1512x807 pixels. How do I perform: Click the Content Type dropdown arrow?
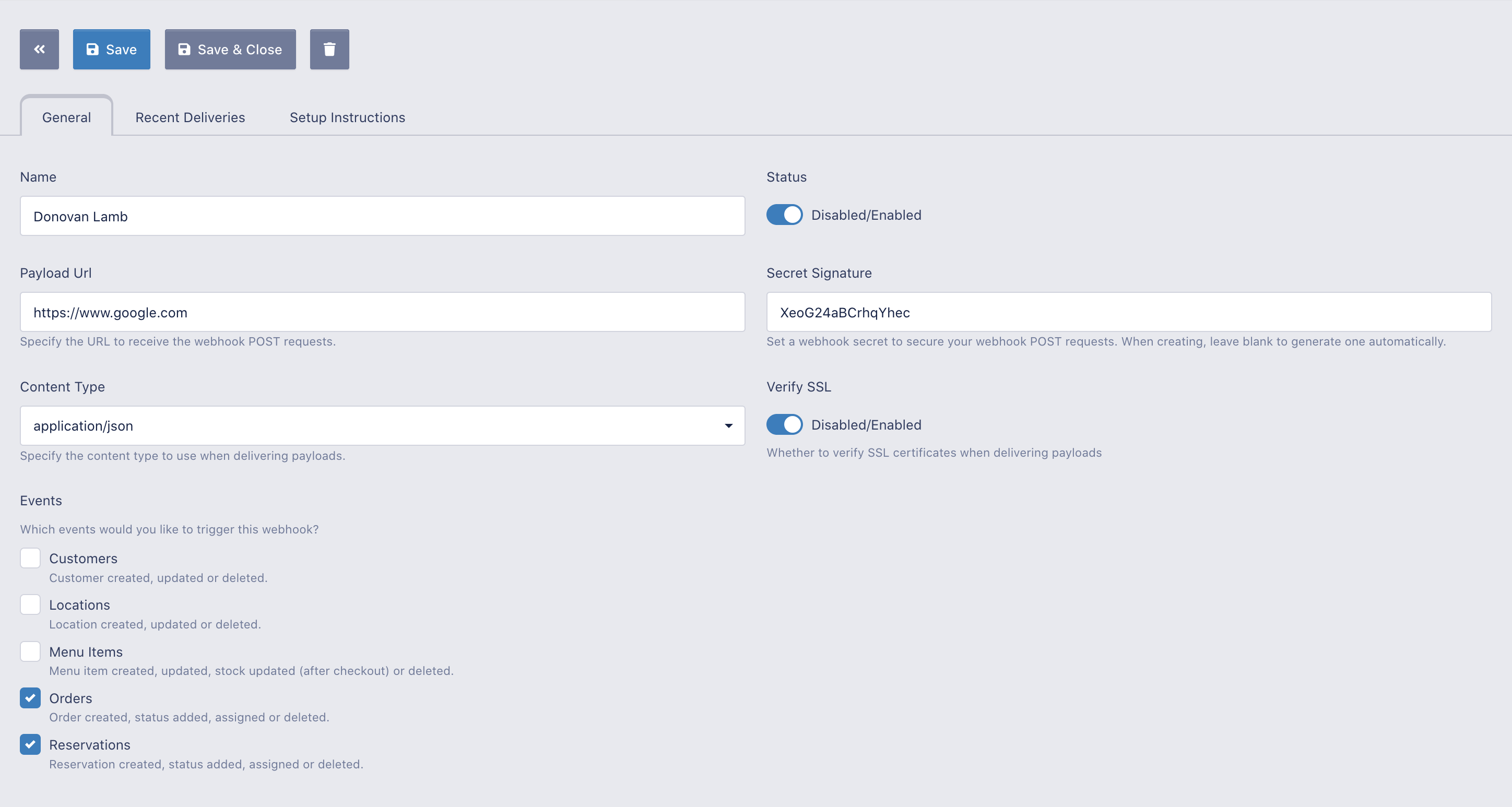point(728,425)
